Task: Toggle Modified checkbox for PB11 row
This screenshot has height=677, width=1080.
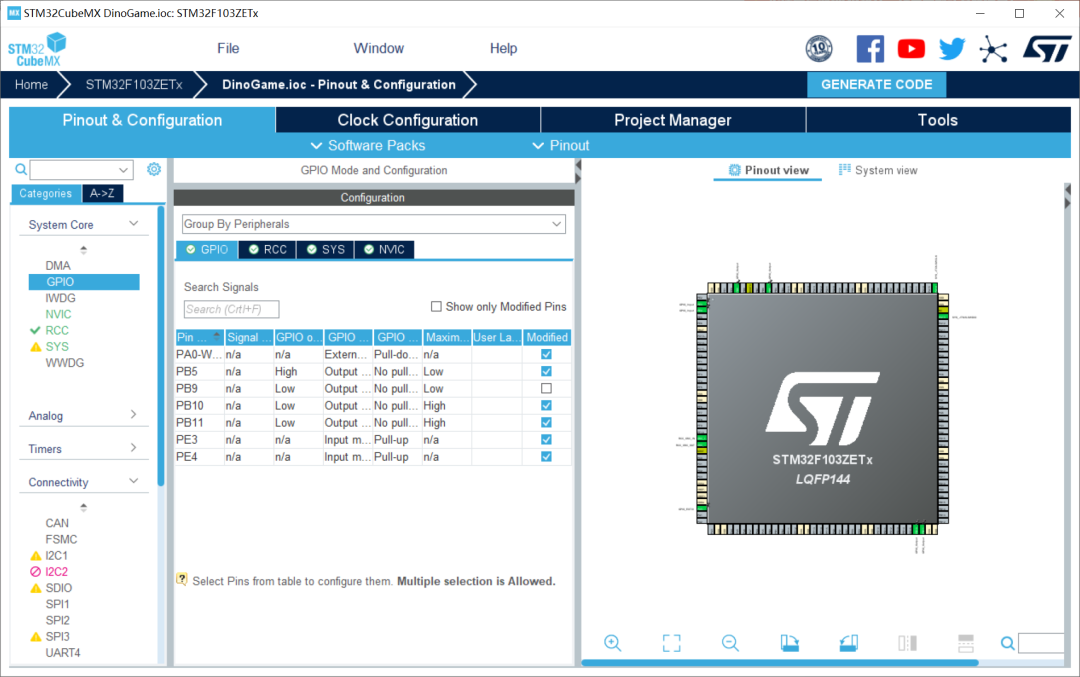Action: point(546,422)
